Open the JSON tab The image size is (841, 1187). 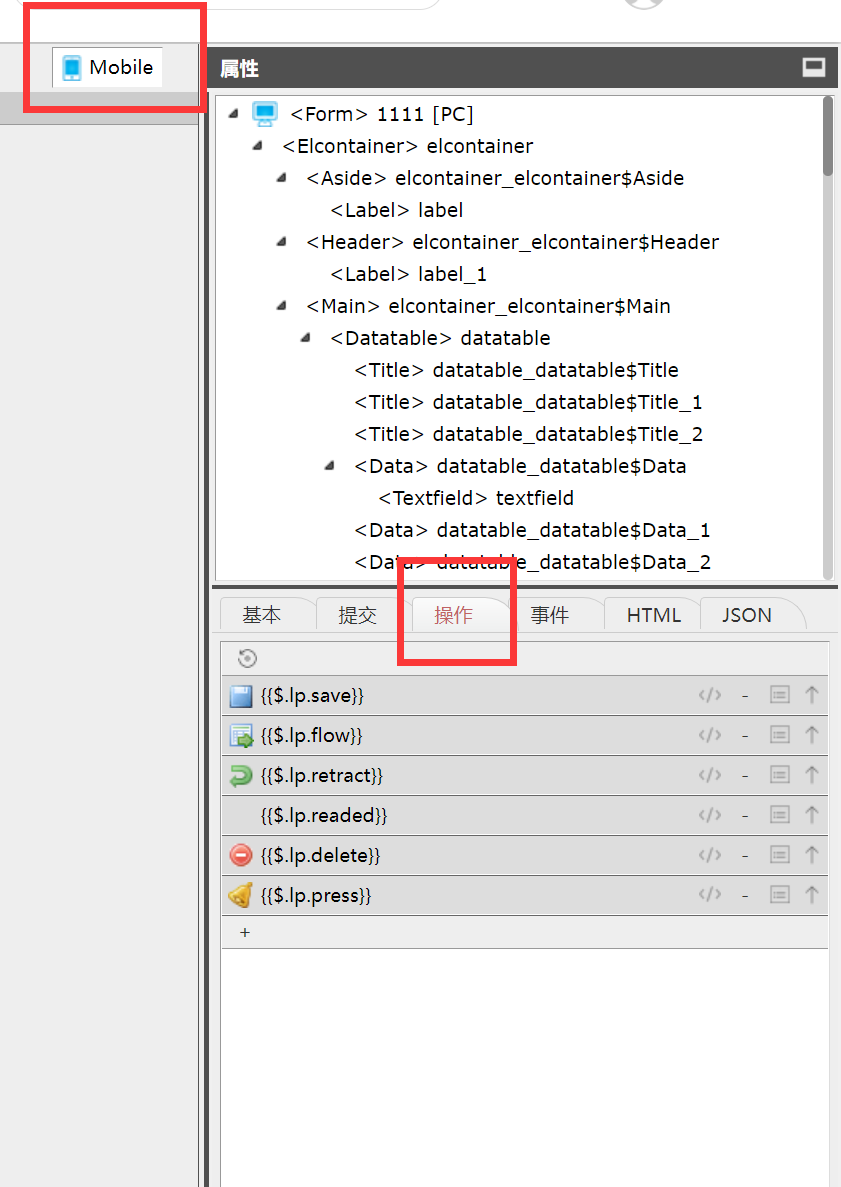pyautogui.click(x=747, y=615)
